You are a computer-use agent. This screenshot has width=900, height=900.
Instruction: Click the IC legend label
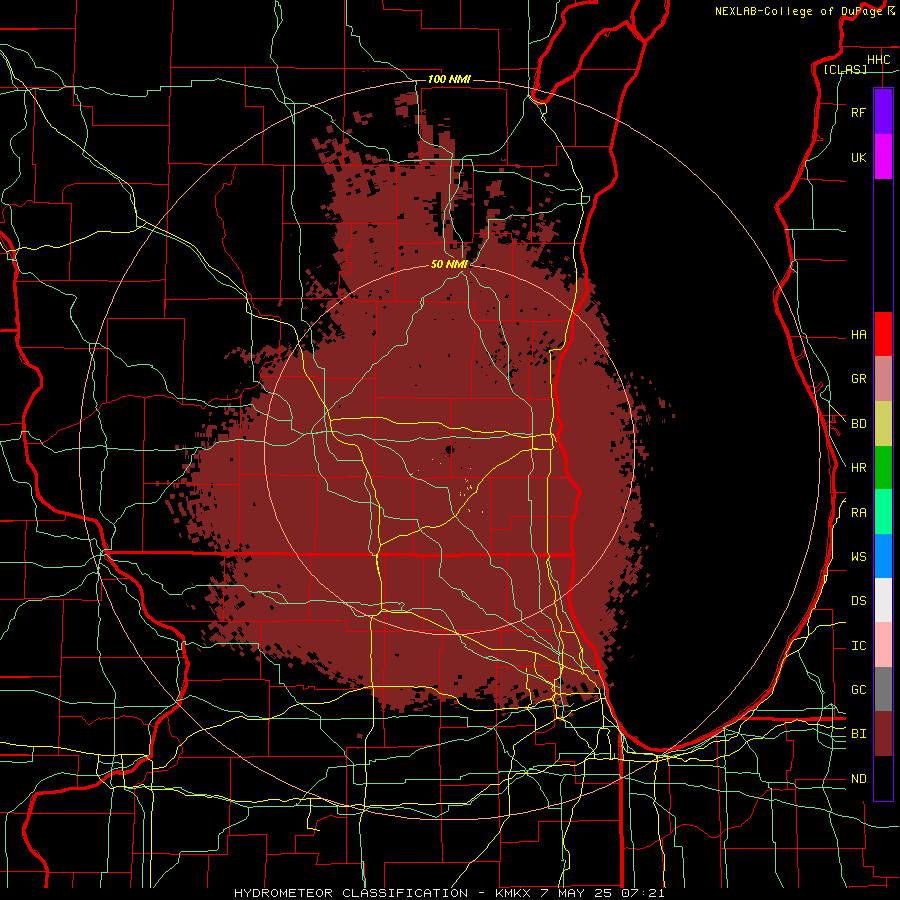[858, 646]
